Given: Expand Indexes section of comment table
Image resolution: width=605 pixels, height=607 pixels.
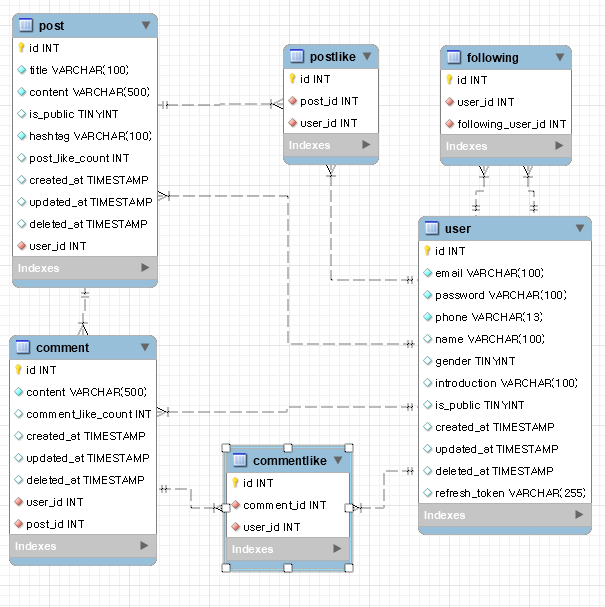Looking at the screenshot, I should 144,545.
